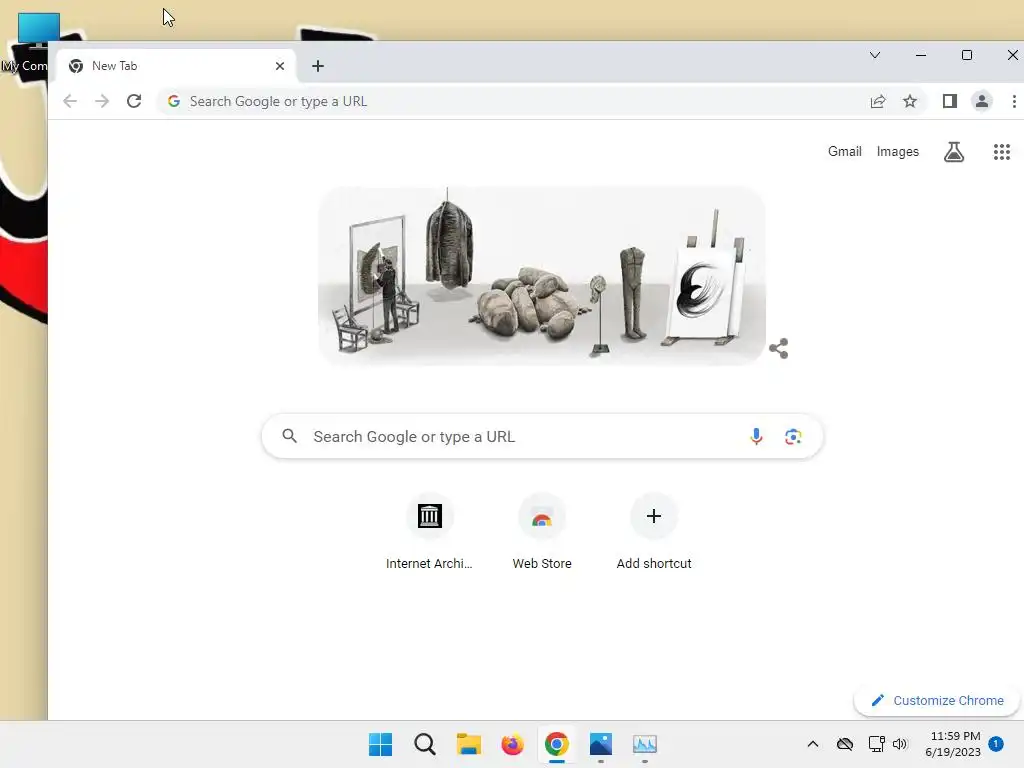This screenshot has height=768, width=1024.
Task: Show hidden system tray icons
Action: (x=812, y=744)
